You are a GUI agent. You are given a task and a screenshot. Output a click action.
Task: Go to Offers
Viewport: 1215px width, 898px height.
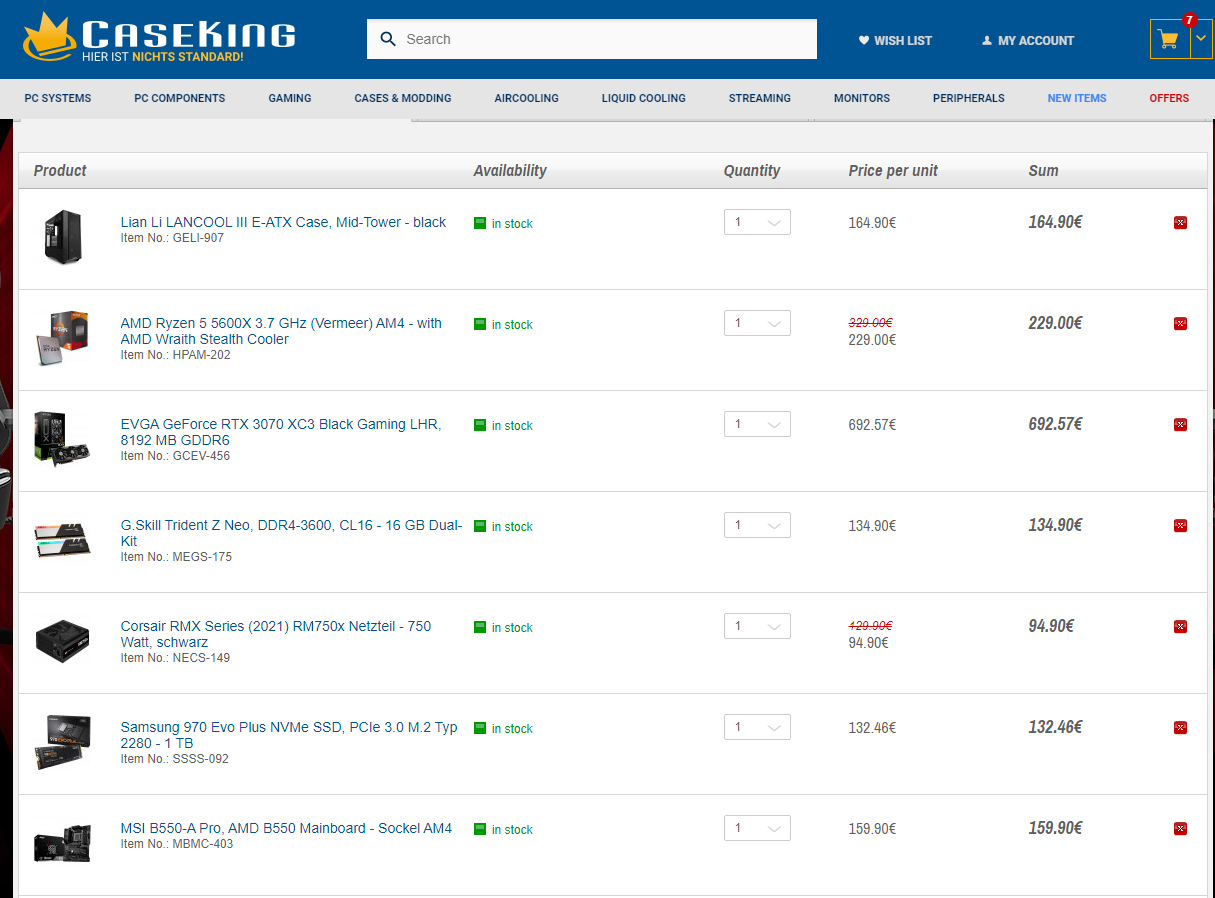pos(1169,98)
